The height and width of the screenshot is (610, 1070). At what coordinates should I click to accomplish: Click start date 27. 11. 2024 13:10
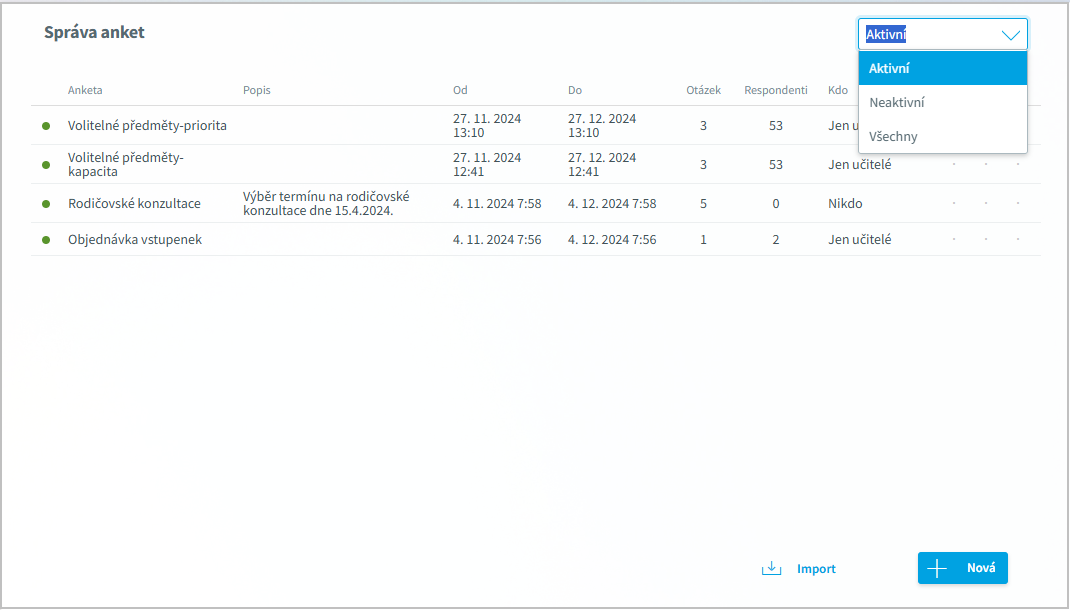tap(487, 126)
